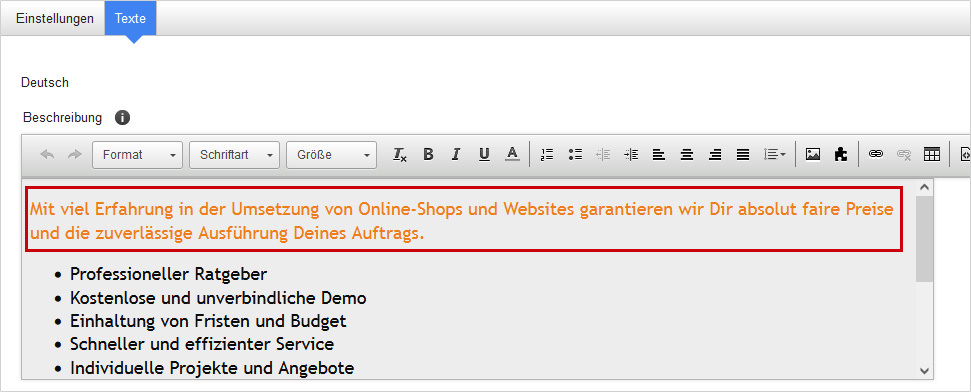This screenshot has width=971, height=392.
Task: Toggle underline formatting
Action: [484, 155]
